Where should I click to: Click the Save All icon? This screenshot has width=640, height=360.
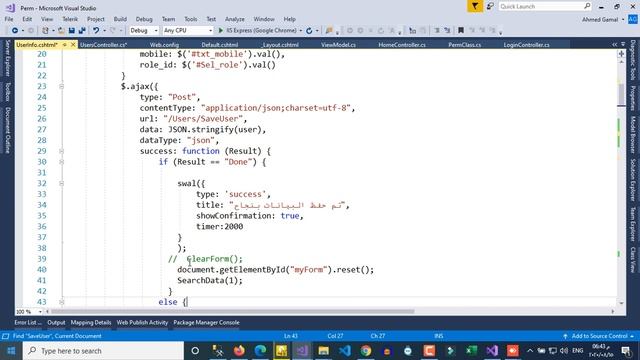(82, 31)
